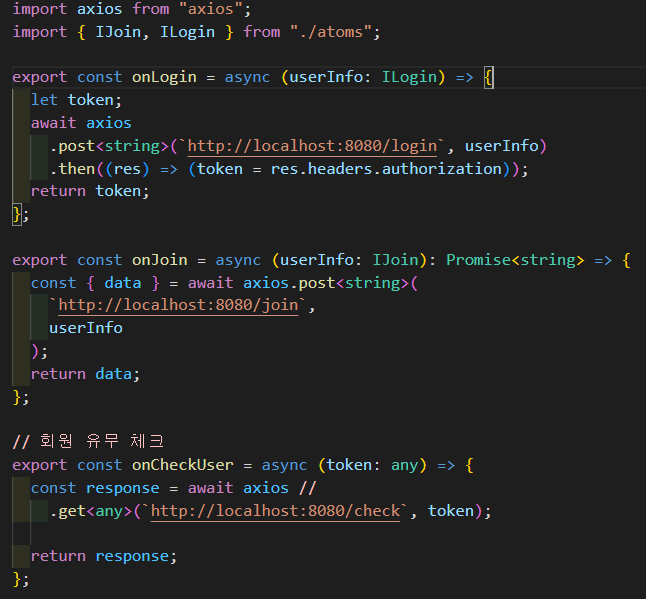The height and width of the screenshot is (599, 646).
Task: Click the Korean comment 회원 유무 체크
Action: [102, 441]
